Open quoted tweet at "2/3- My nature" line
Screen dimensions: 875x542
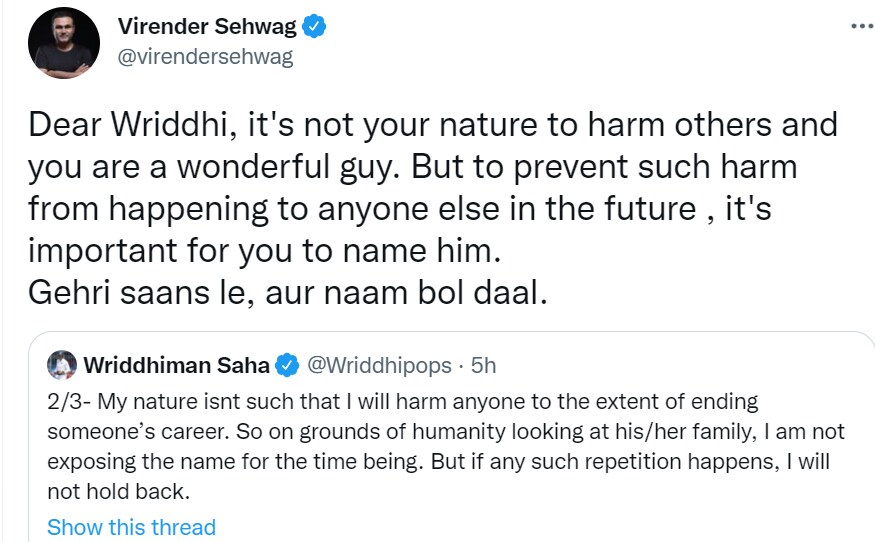point(402,402)
